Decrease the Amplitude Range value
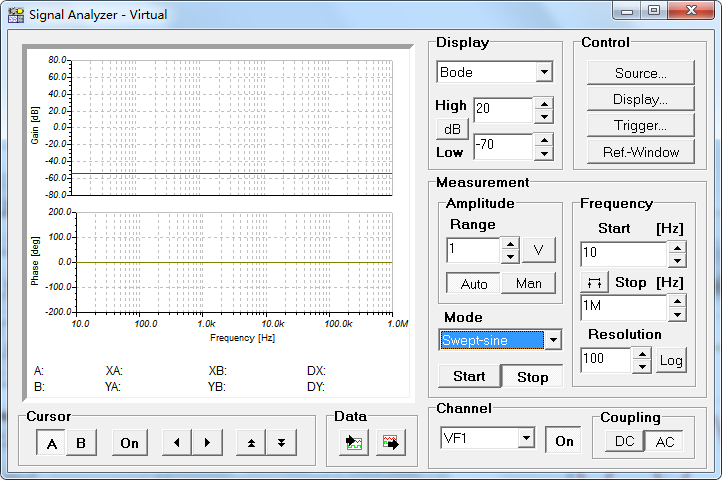This screenshot has height=480, width=722. pyautogui.click(x=510, y=257)
